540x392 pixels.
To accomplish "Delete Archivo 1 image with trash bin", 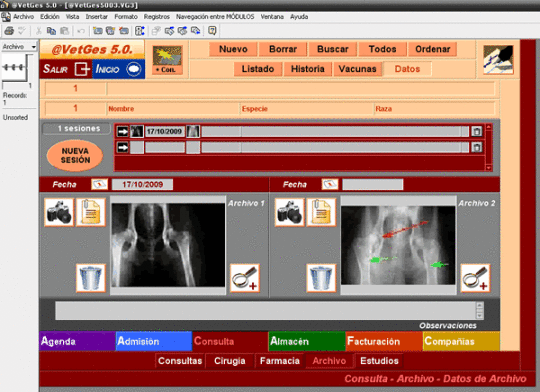I will [x=91, y=278].
